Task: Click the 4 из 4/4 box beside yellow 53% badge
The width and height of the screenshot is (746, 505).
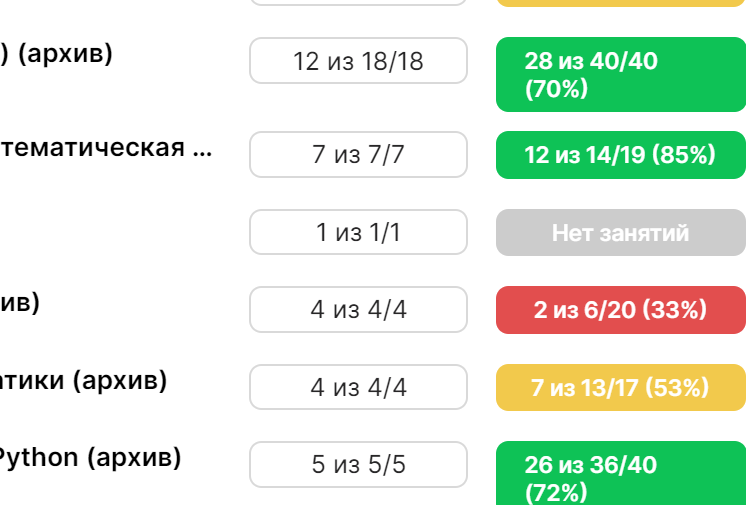Action: click(x=358, y=387)
